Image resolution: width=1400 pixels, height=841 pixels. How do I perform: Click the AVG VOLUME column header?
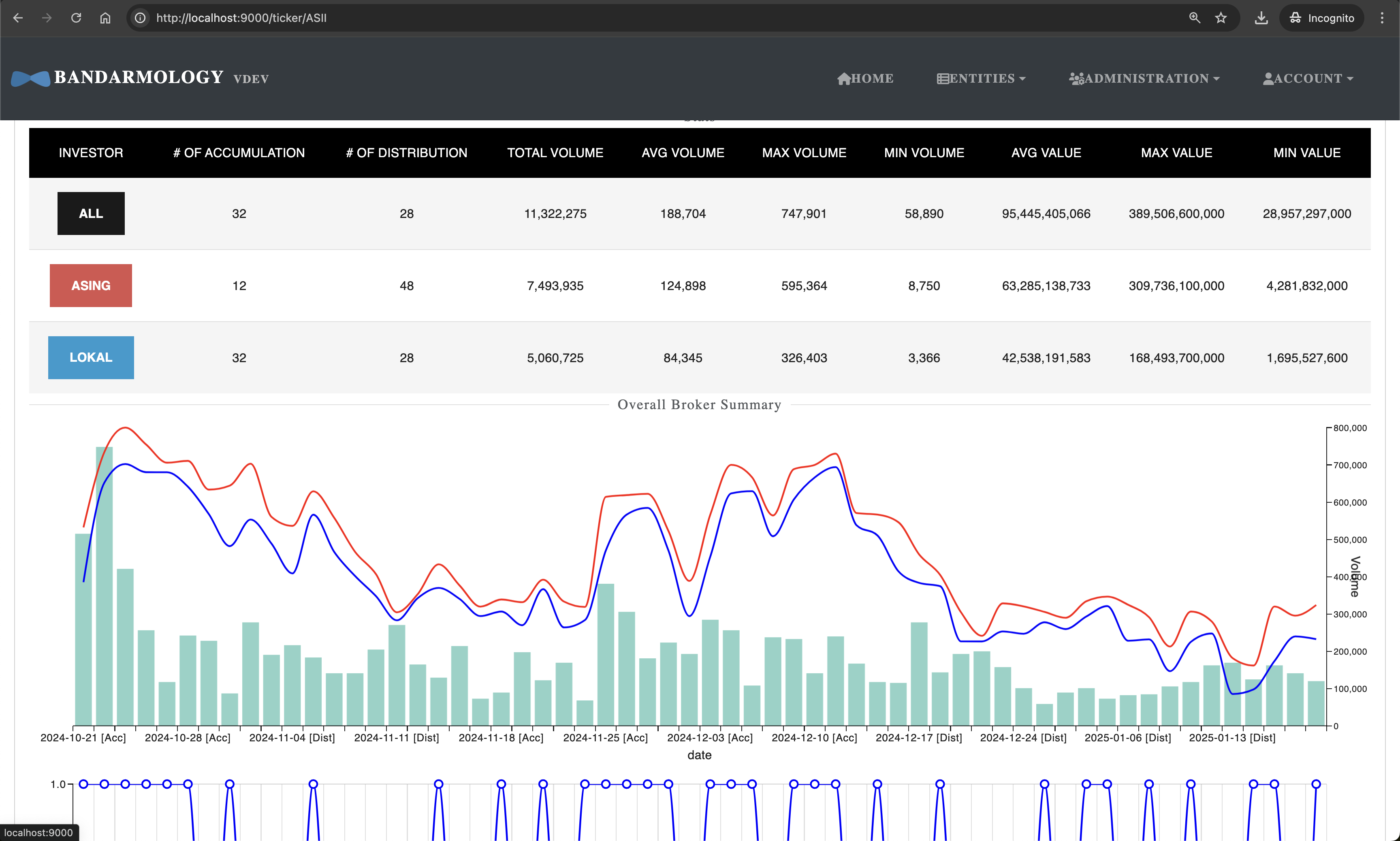[x=683, y=152]
